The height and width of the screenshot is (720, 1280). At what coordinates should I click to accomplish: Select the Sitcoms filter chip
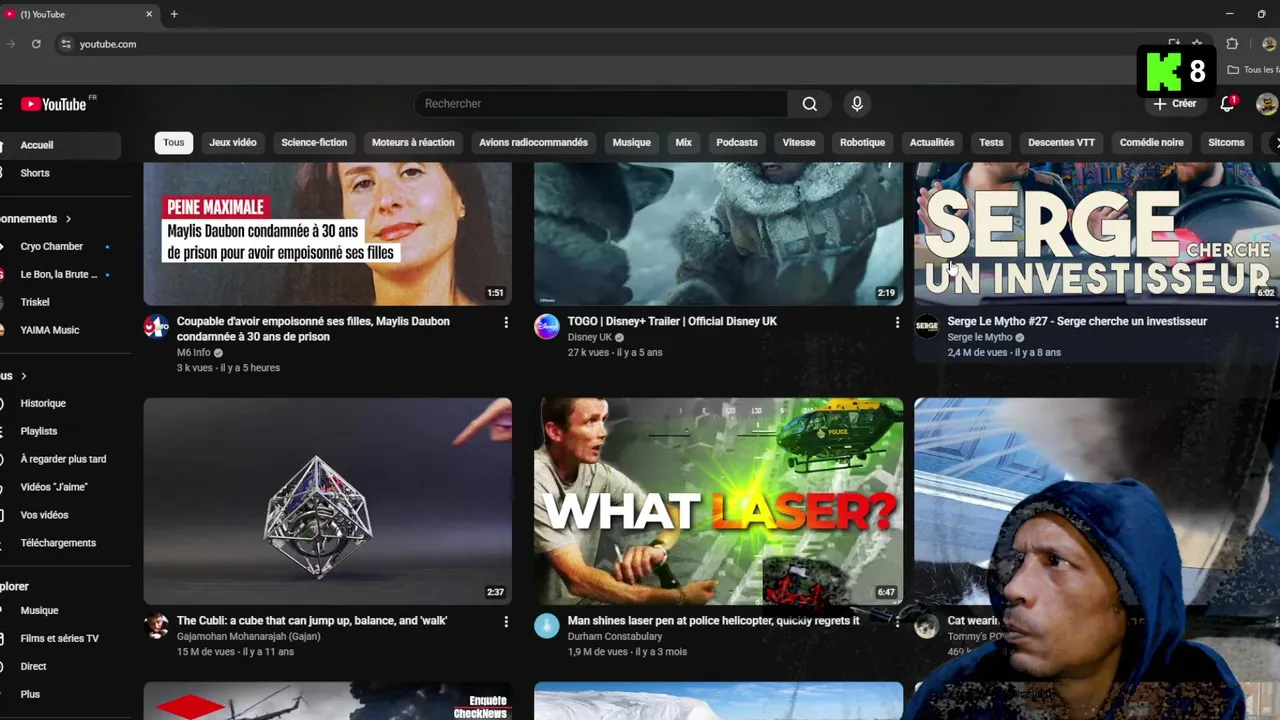(1226, 142)
